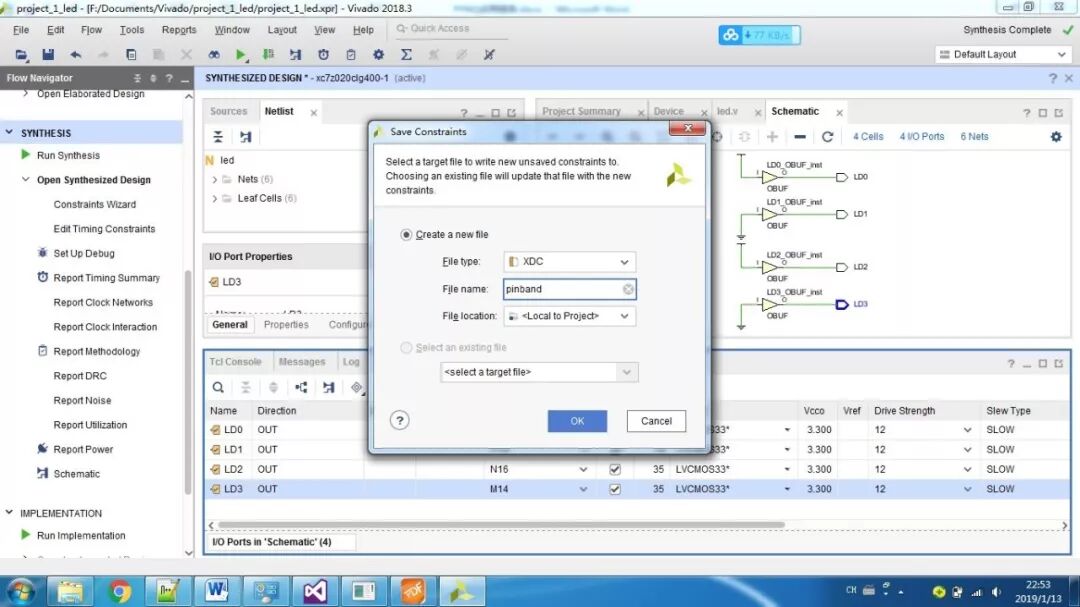Toggle the Fixed checkbox in LD3 row
Screen dimensions: 1080x607
point(614,489)
